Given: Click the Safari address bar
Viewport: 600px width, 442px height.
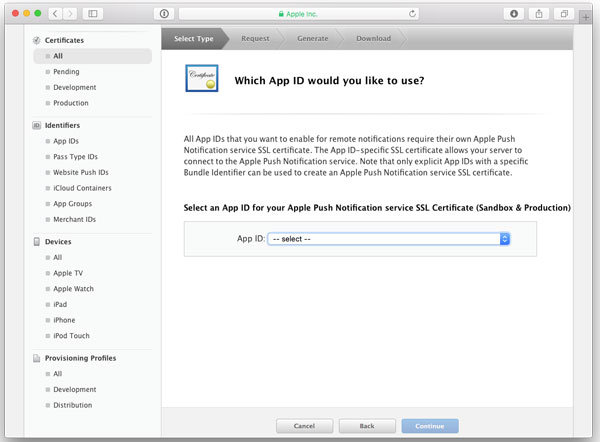Looking at the screenshot, I should tap(300, 14).
